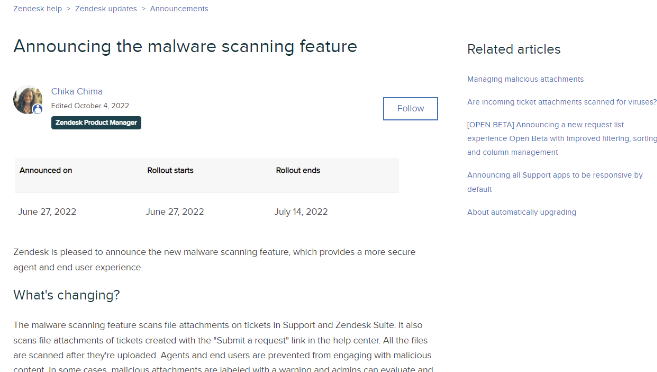Open the OPEN BETA request list article
Screen dimensions: 657x372
point(562,138)
